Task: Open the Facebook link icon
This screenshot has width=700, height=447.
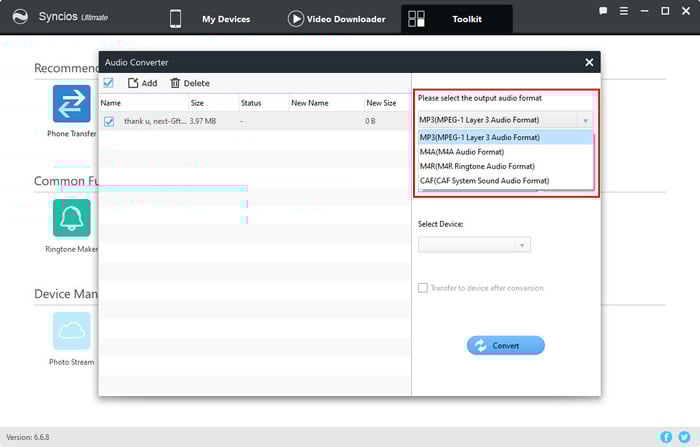Action: pyautogui.click(x=666, y=437)
